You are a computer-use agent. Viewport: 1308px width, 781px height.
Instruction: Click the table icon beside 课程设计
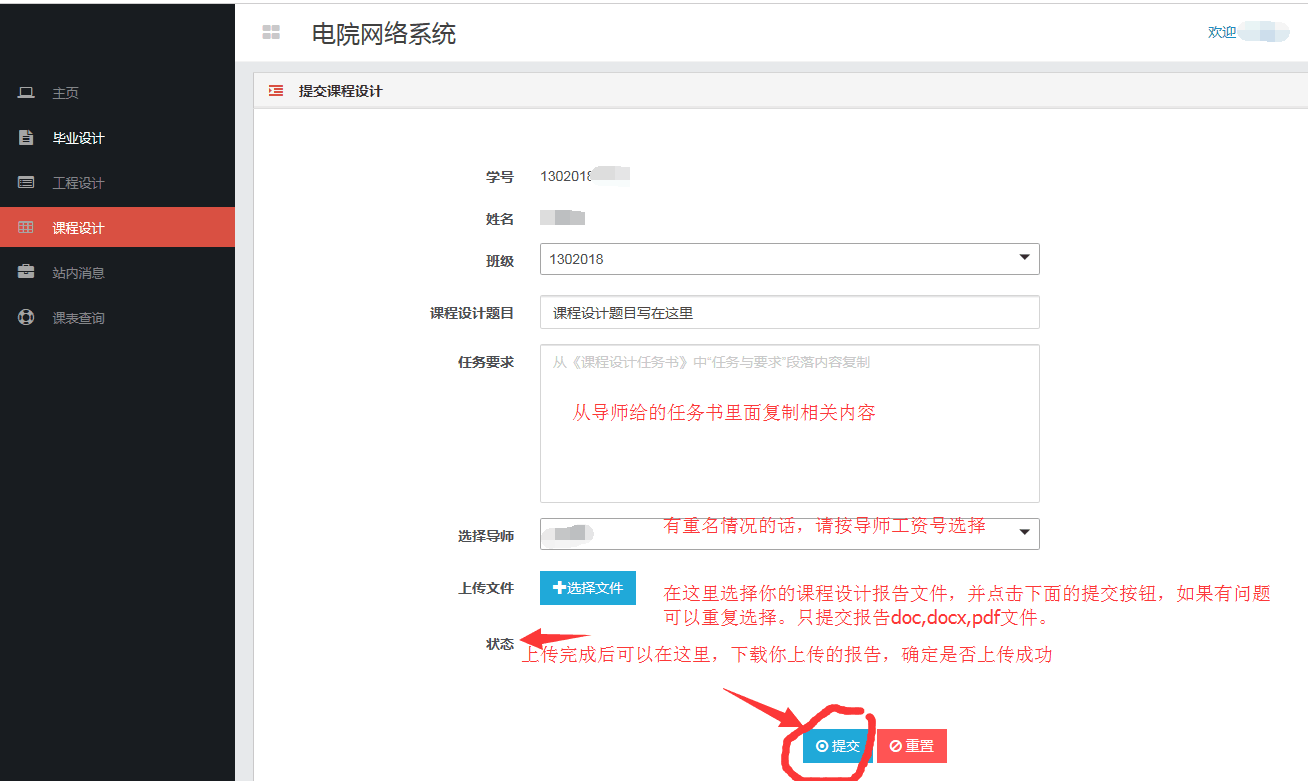(26, 228)
